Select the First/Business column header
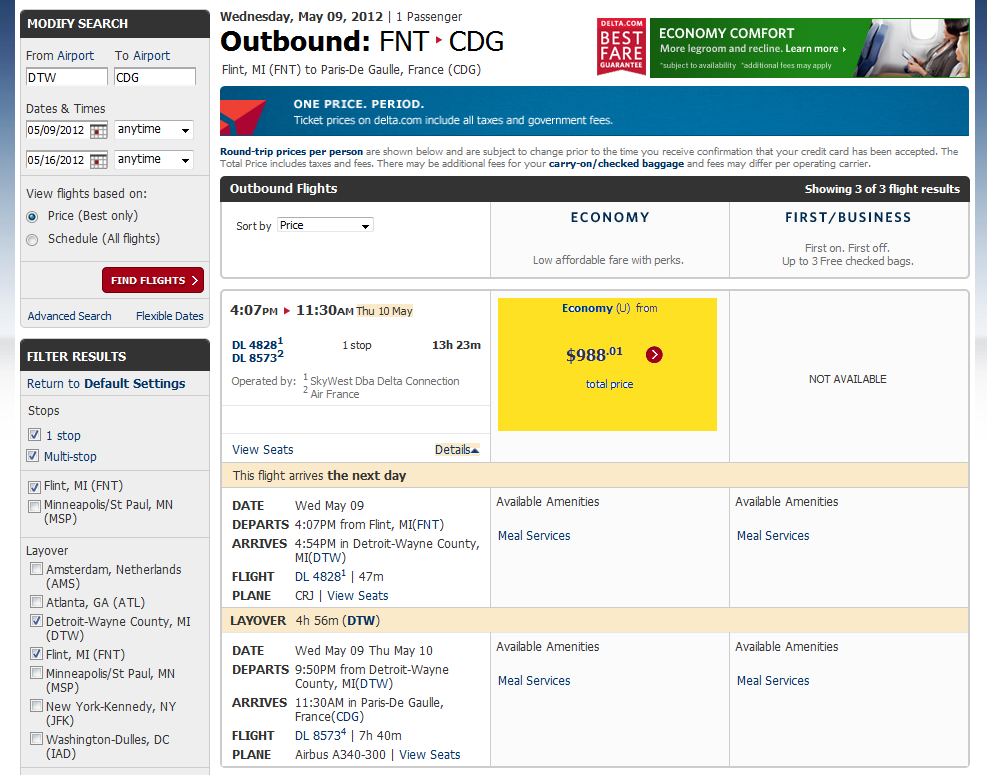Screen dimensions: 987x775 click(847, 218)
